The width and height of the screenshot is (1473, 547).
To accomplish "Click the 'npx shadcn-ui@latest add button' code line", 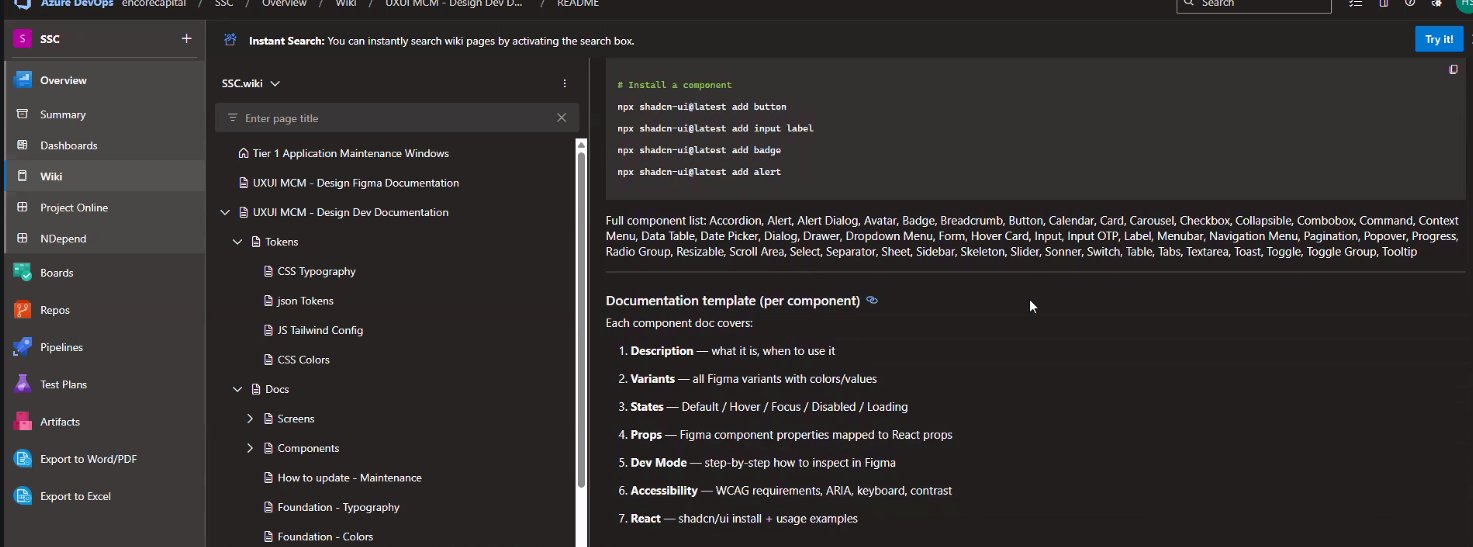I will (x=702, y=107).
